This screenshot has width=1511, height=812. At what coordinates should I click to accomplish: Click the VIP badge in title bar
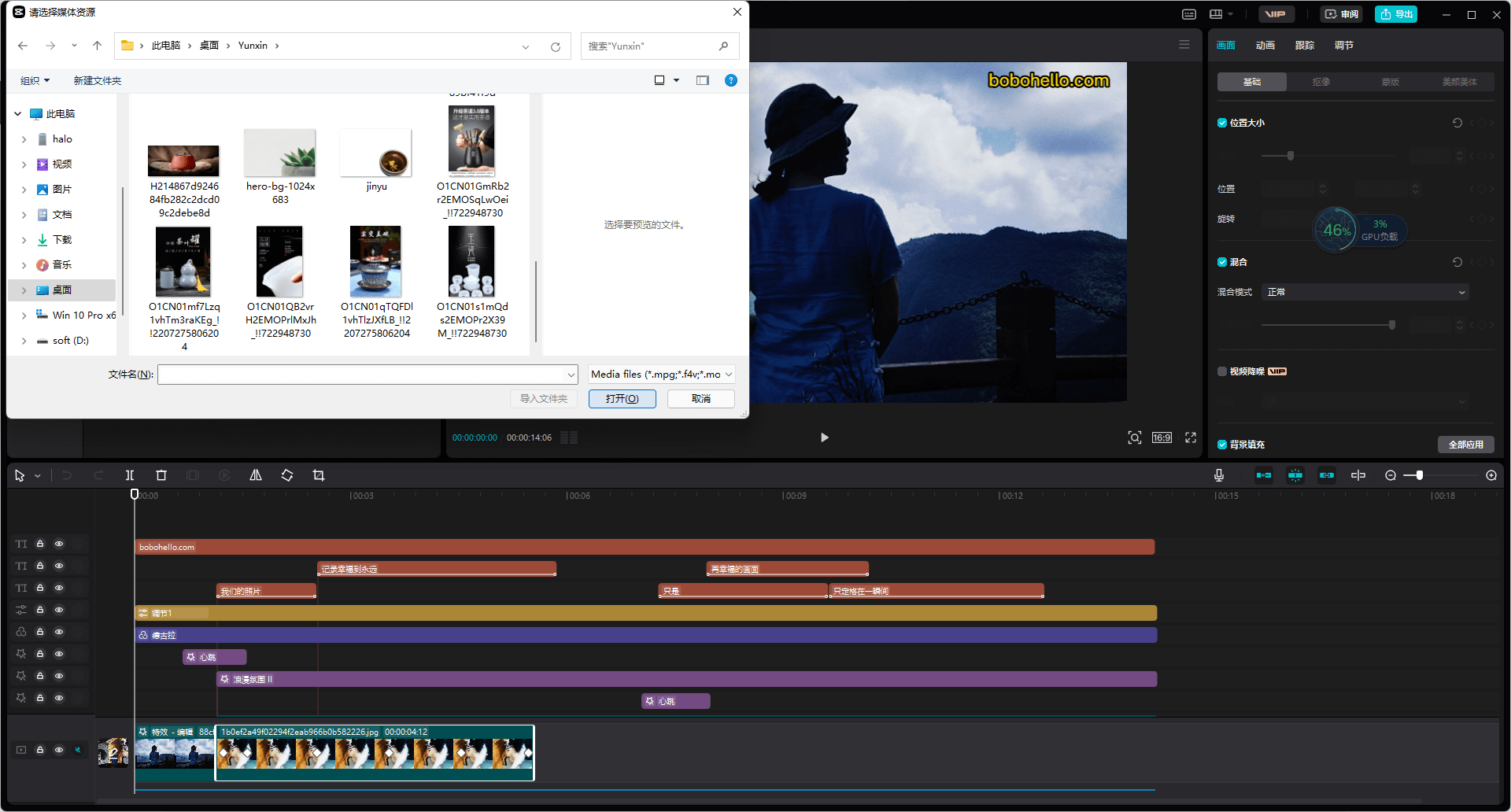[x=1276, y=14]
